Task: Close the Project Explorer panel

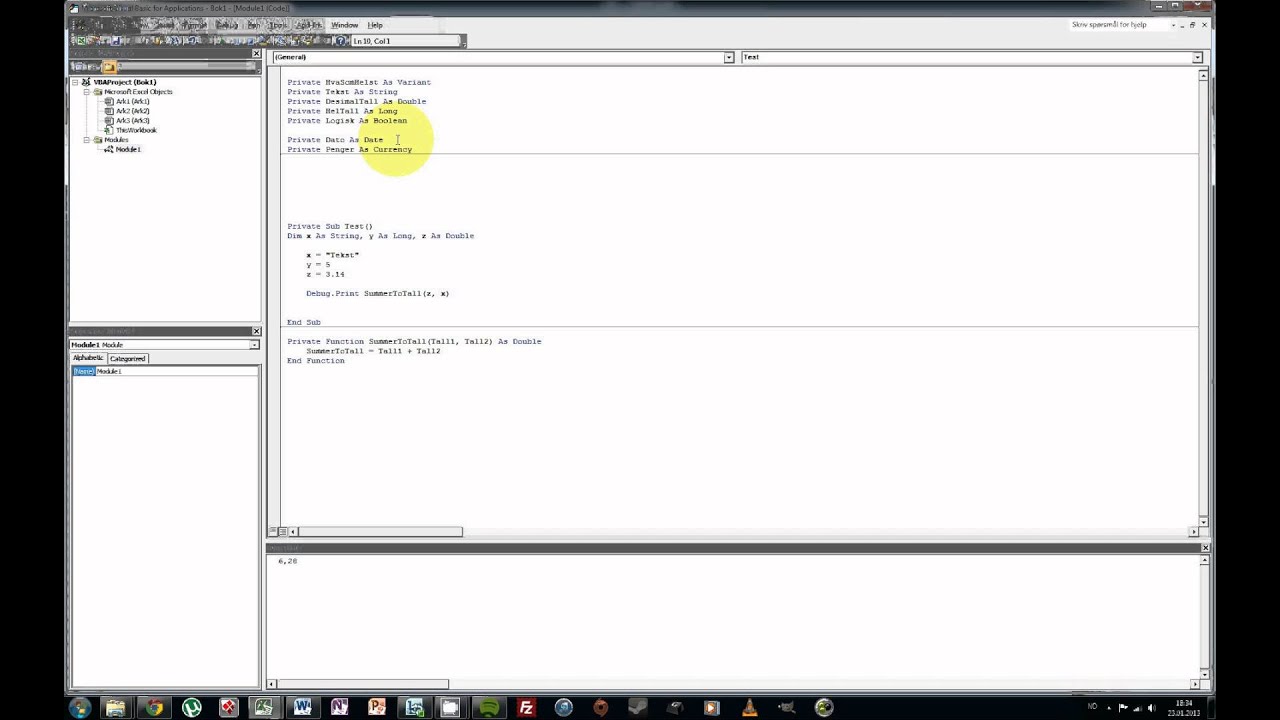Action: coord(256,54)
